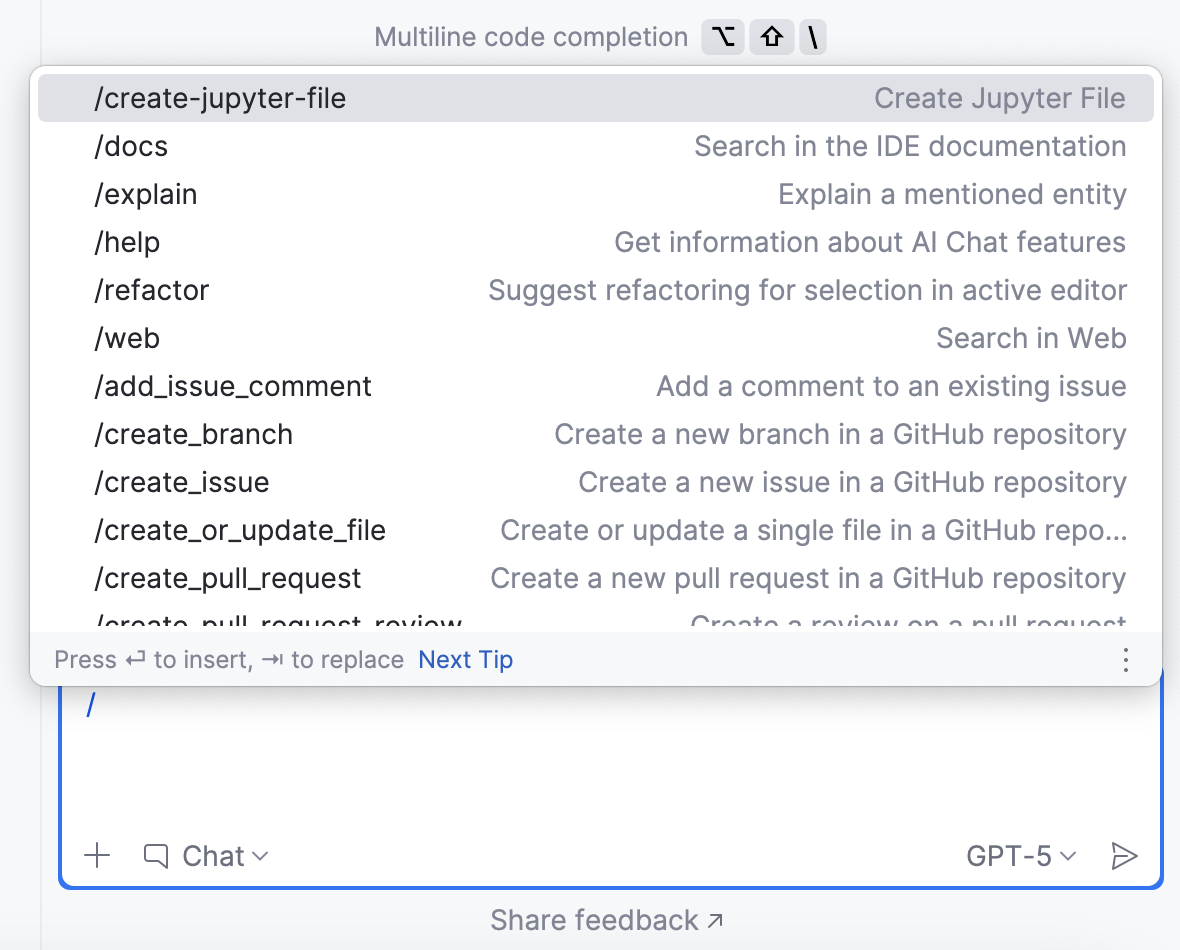Viewport: 1180px width, 950px height.
Task: Select the /explain command
Action: click(146, 194)
